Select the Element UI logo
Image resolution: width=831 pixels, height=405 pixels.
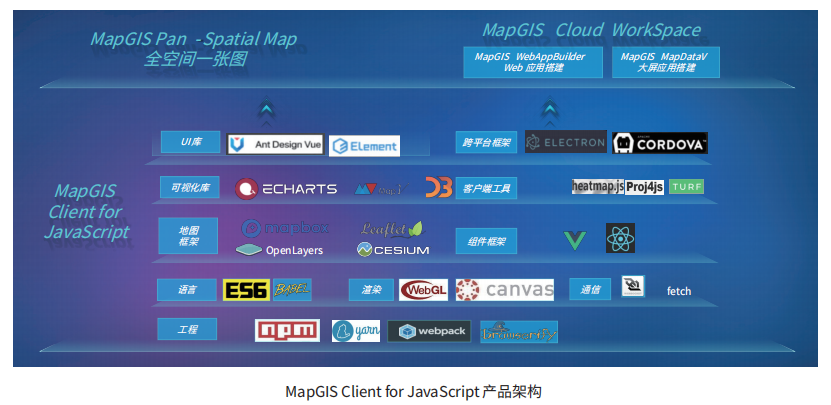coord(365,146)
